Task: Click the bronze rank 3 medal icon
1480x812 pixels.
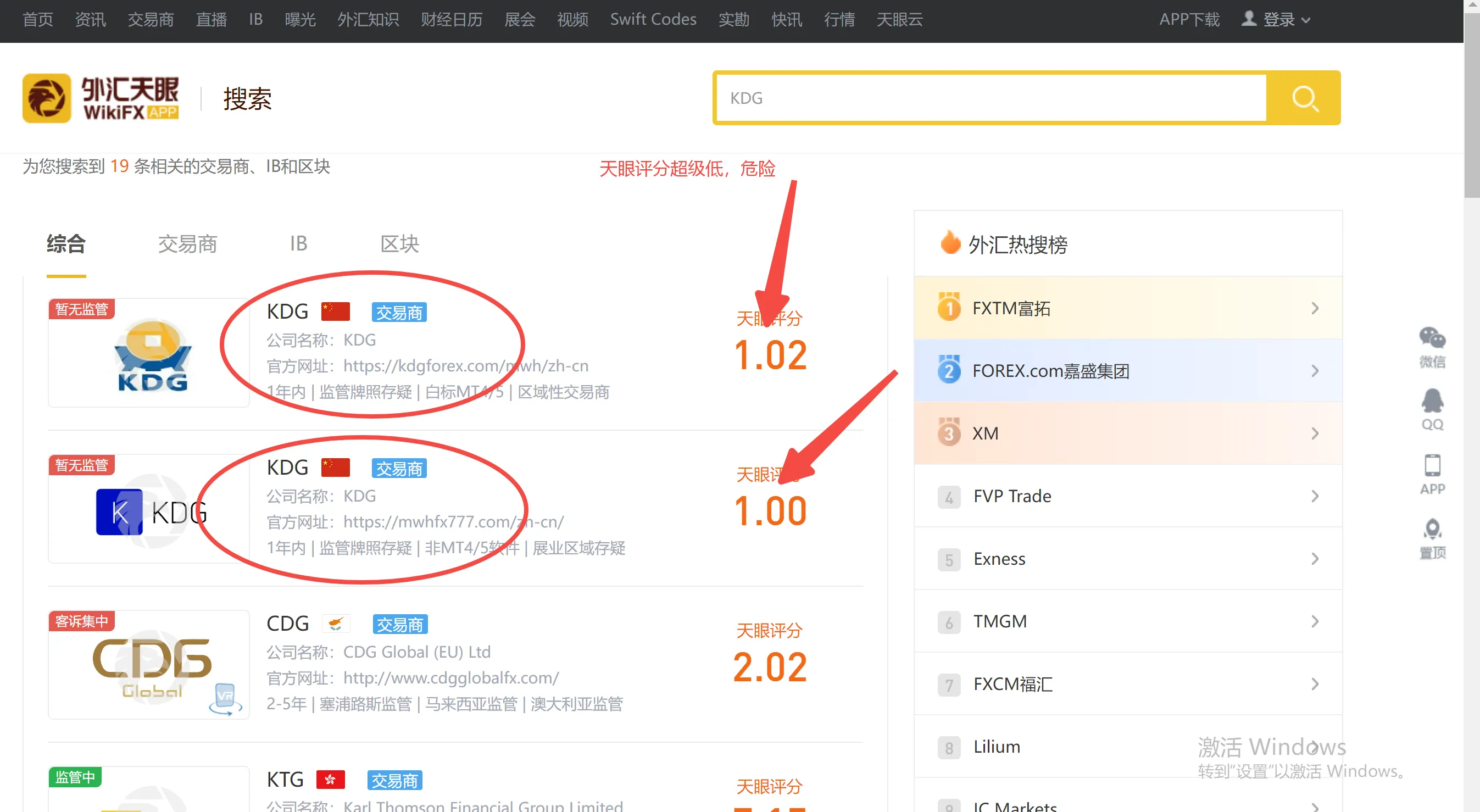Action: [x=949, y=432]
